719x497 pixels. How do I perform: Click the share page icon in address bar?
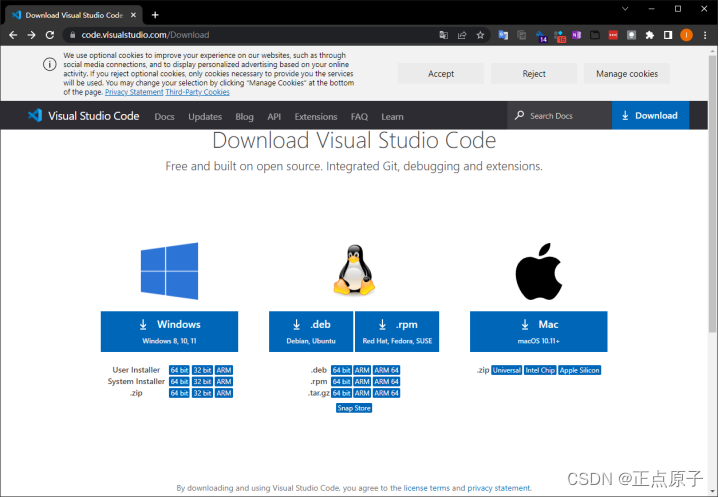point(462,35)
